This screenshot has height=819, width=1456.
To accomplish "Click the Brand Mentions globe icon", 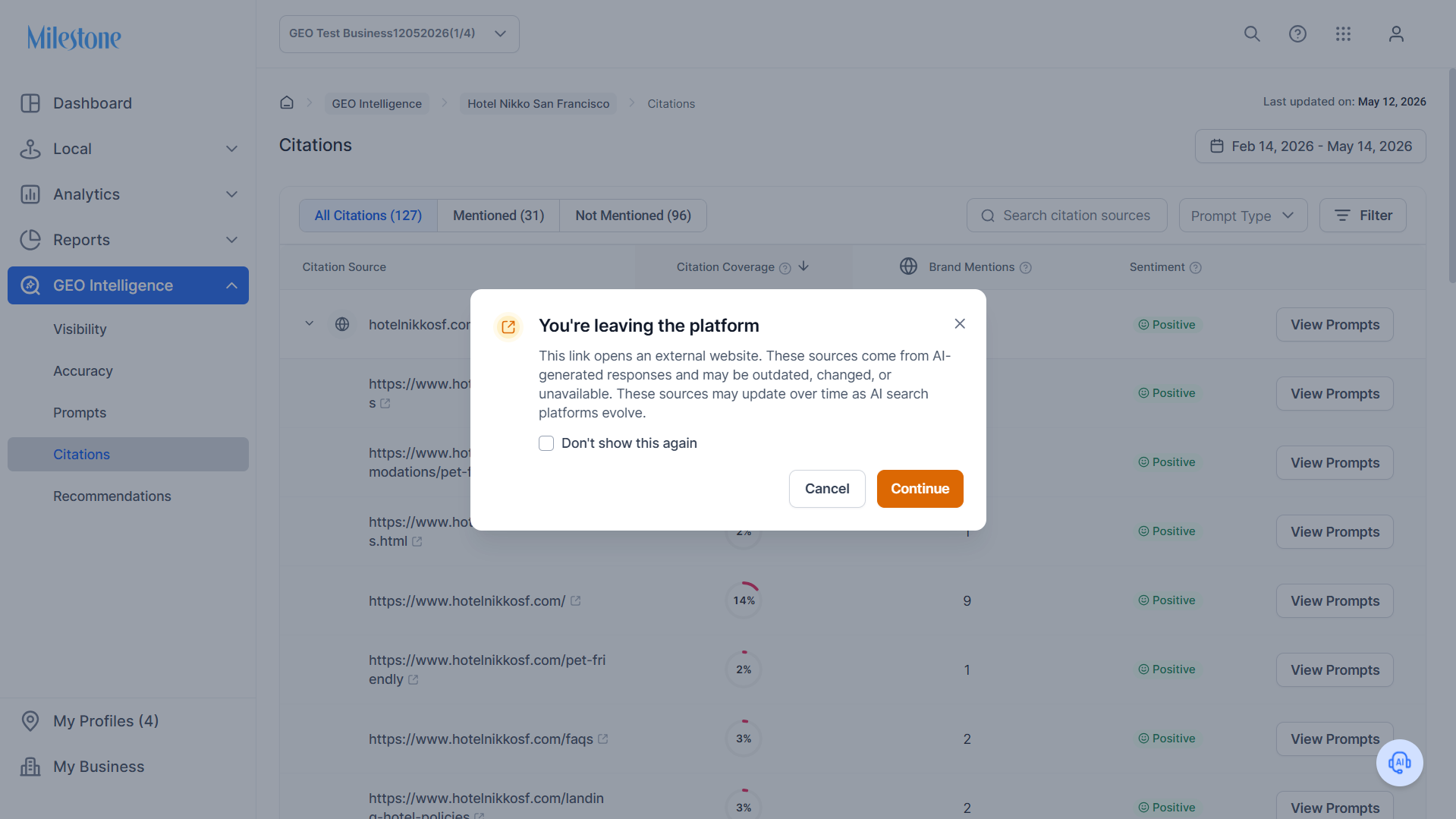I will click(908, 266).
